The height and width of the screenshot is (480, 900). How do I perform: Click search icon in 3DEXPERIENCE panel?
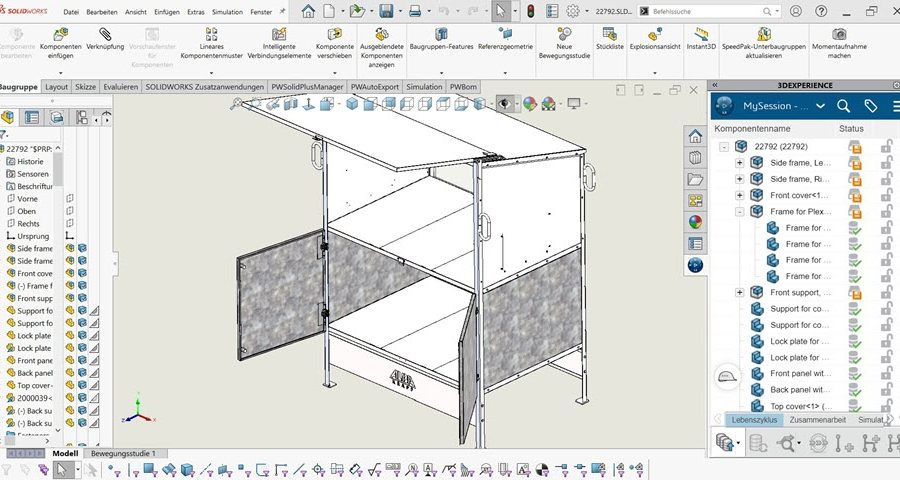(843, 106)
